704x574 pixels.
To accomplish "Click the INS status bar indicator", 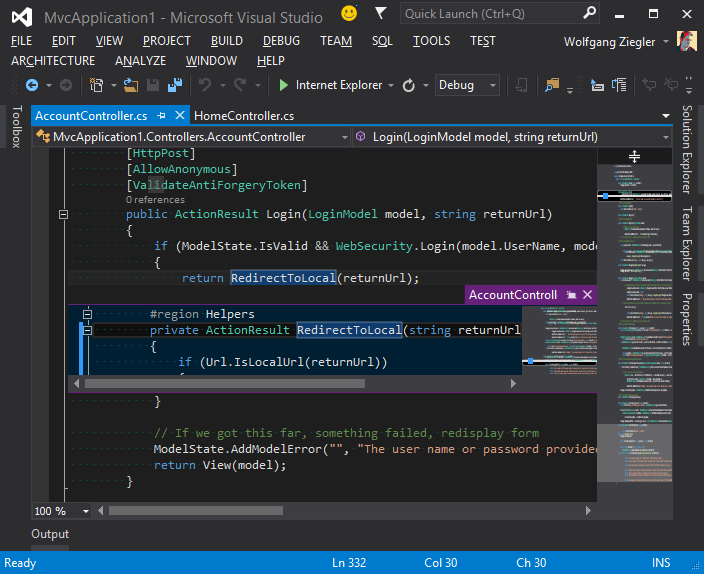I will [x=661, y=563].
